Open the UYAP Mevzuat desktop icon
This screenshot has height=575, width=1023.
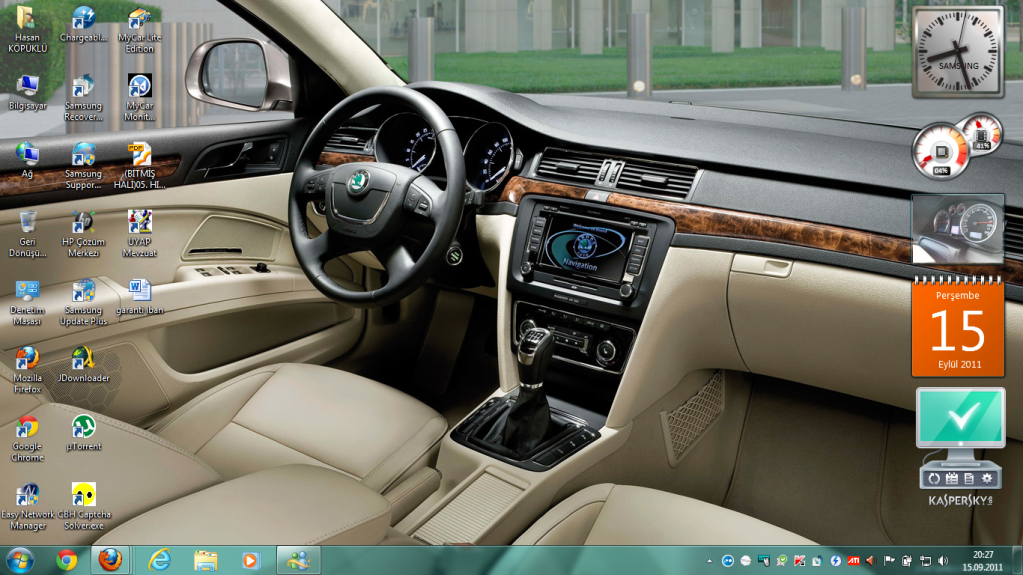140,223
